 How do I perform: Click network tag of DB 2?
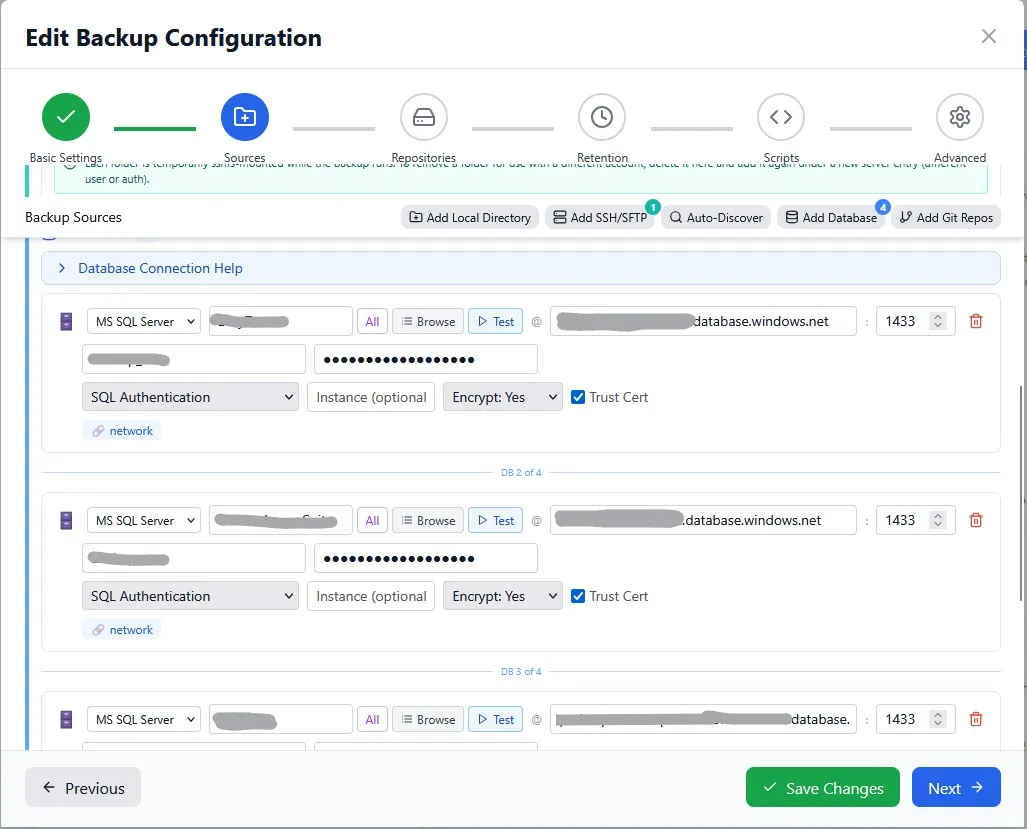122,630
